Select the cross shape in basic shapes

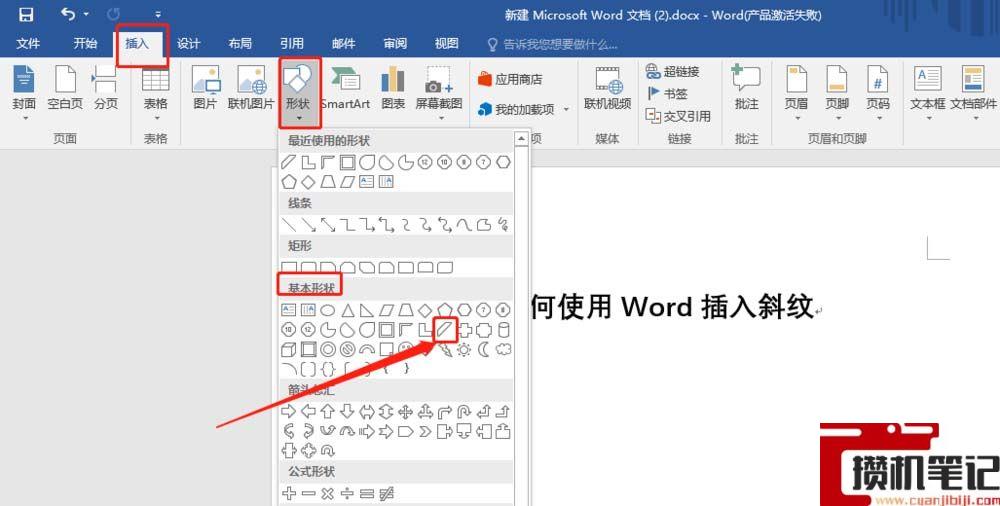coord(464,330)
